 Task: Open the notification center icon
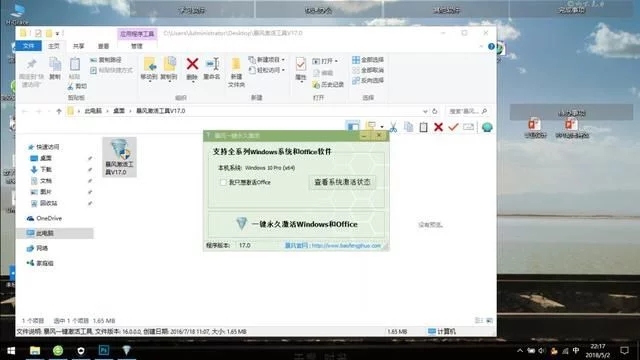click(624, 351)
